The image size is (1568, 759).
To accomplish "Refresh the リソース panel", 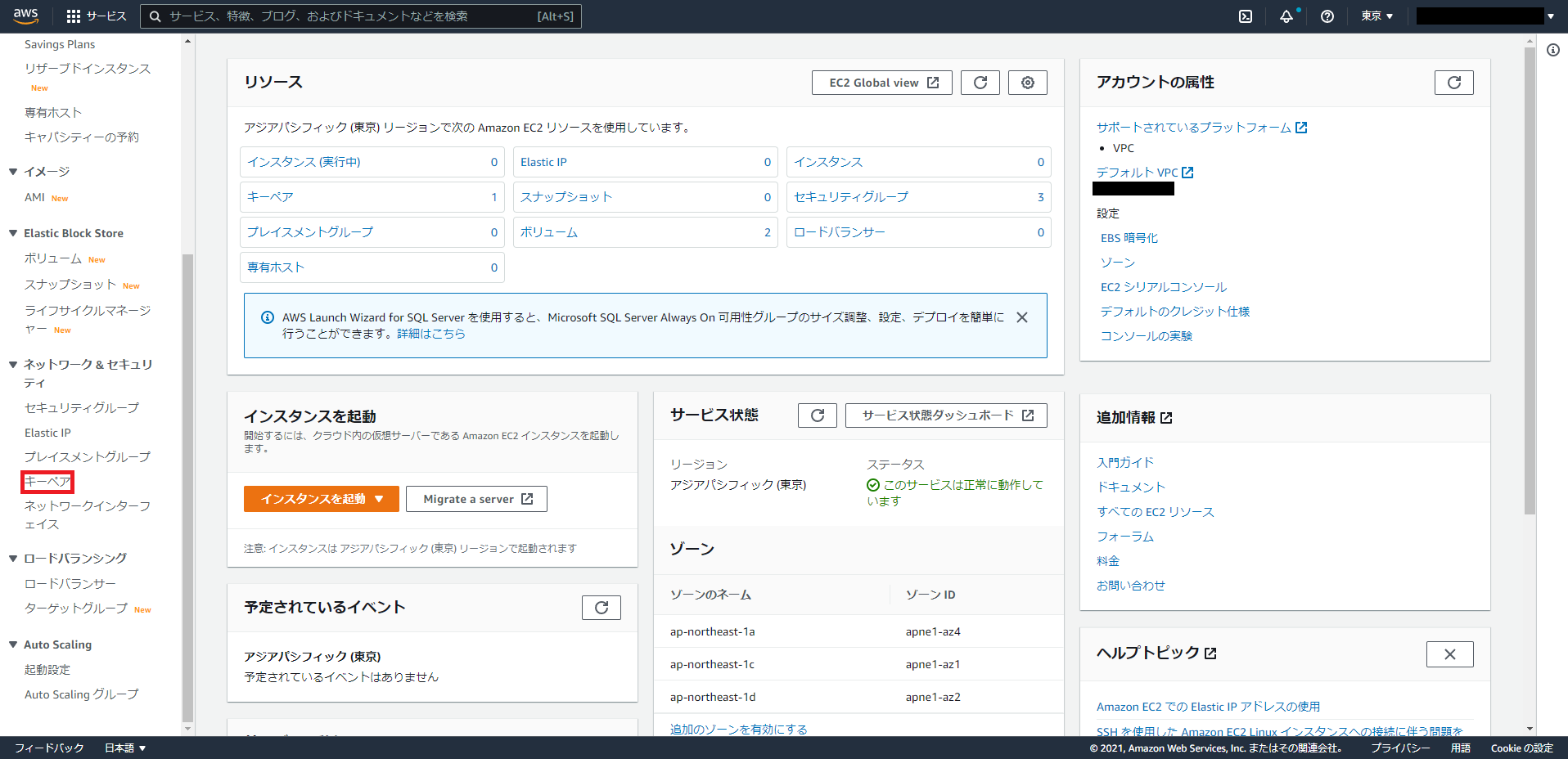I will [980, 83].
